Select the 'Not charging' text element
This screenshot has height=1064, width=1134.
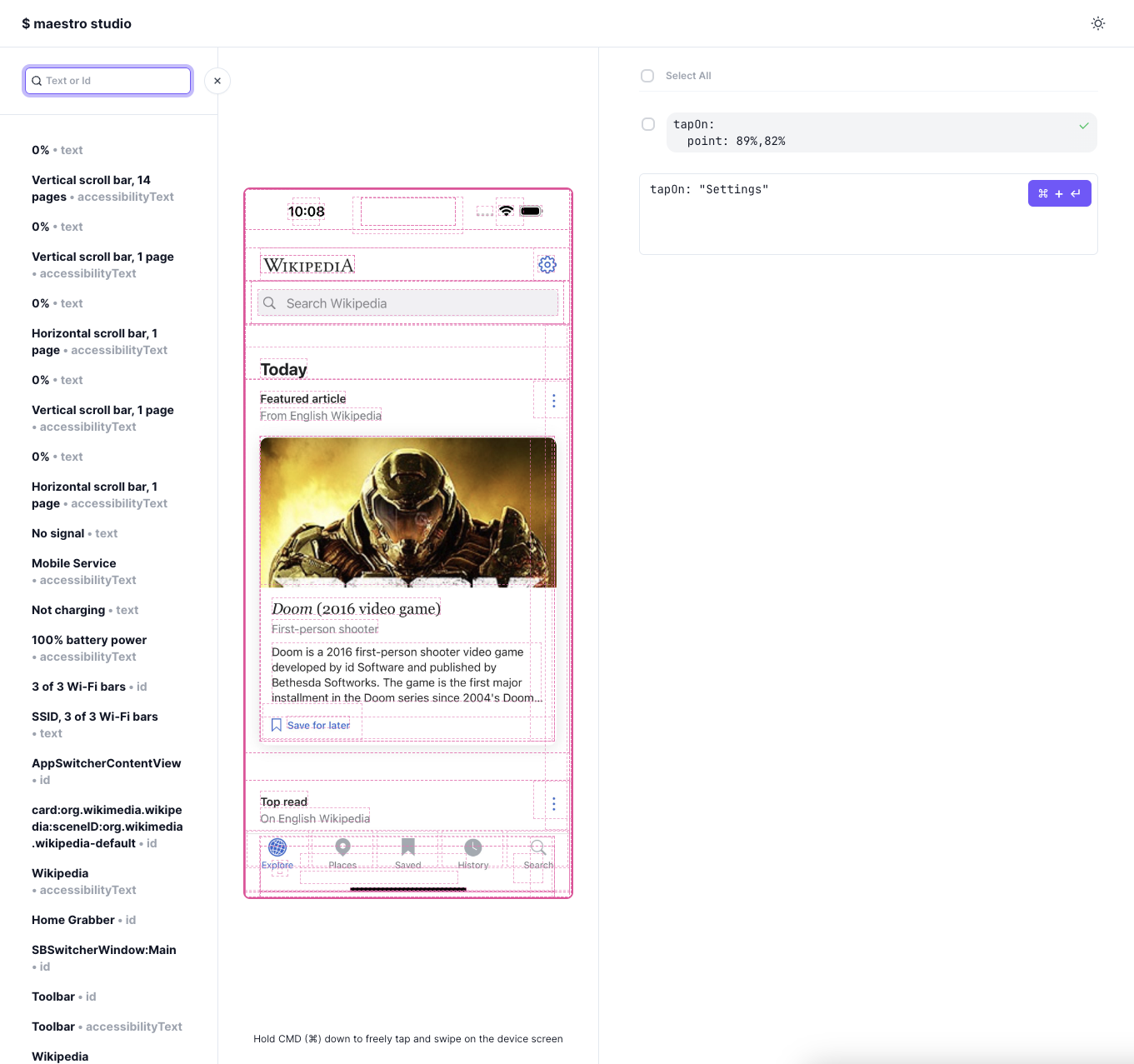(x=85, y=610)
